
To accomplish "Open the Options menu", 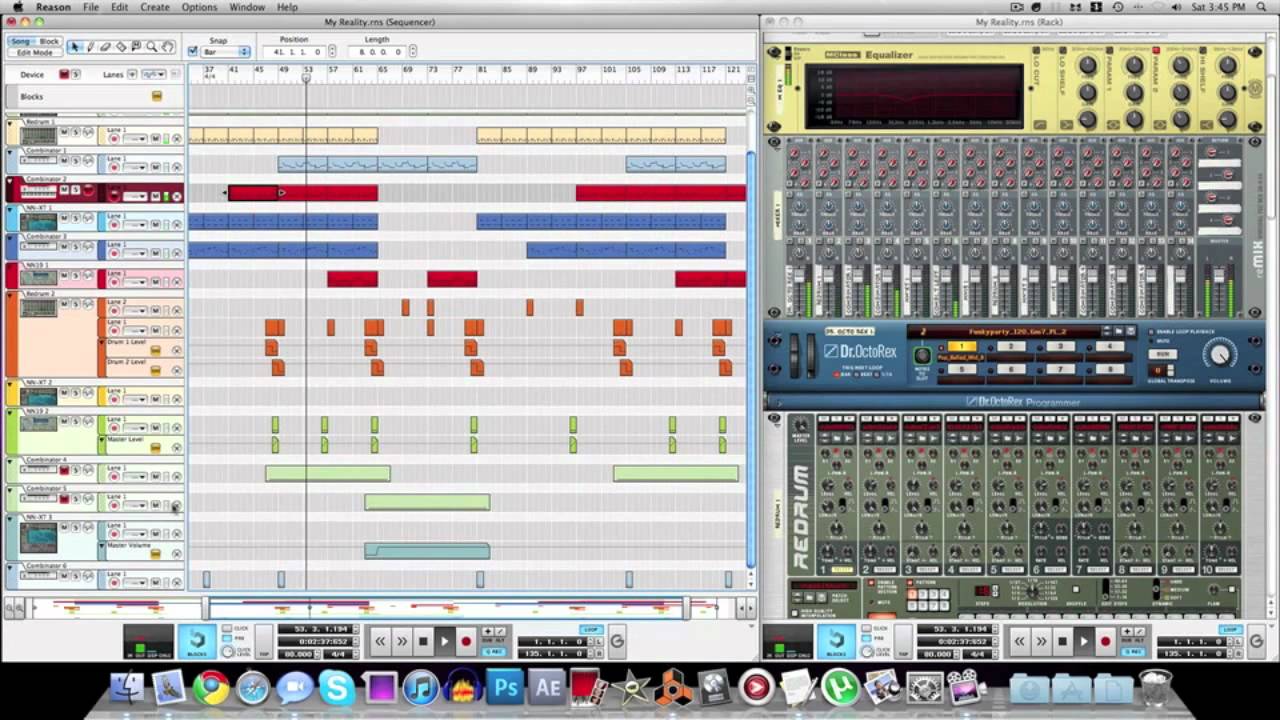I will pos(199,7).
